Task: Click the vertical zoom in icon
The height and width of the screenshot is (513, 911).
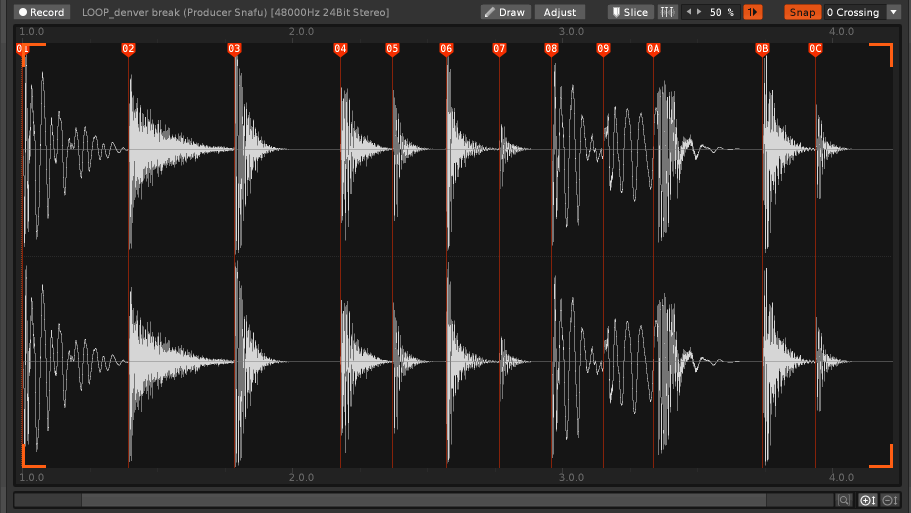Action: [868, 500]
